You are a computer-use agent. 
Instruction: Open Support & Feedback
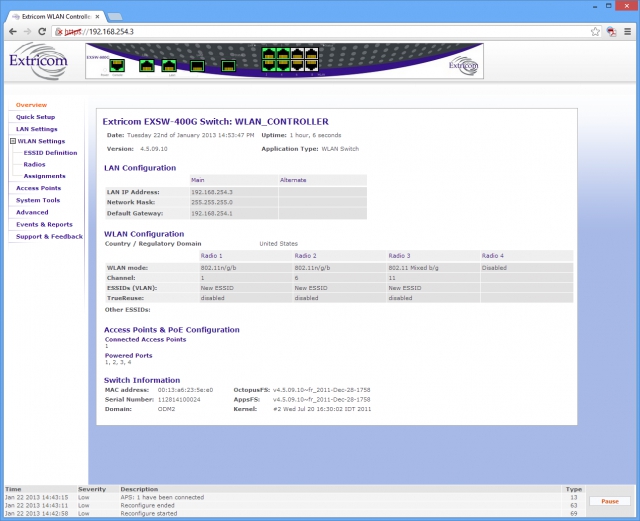click(49, 236)
